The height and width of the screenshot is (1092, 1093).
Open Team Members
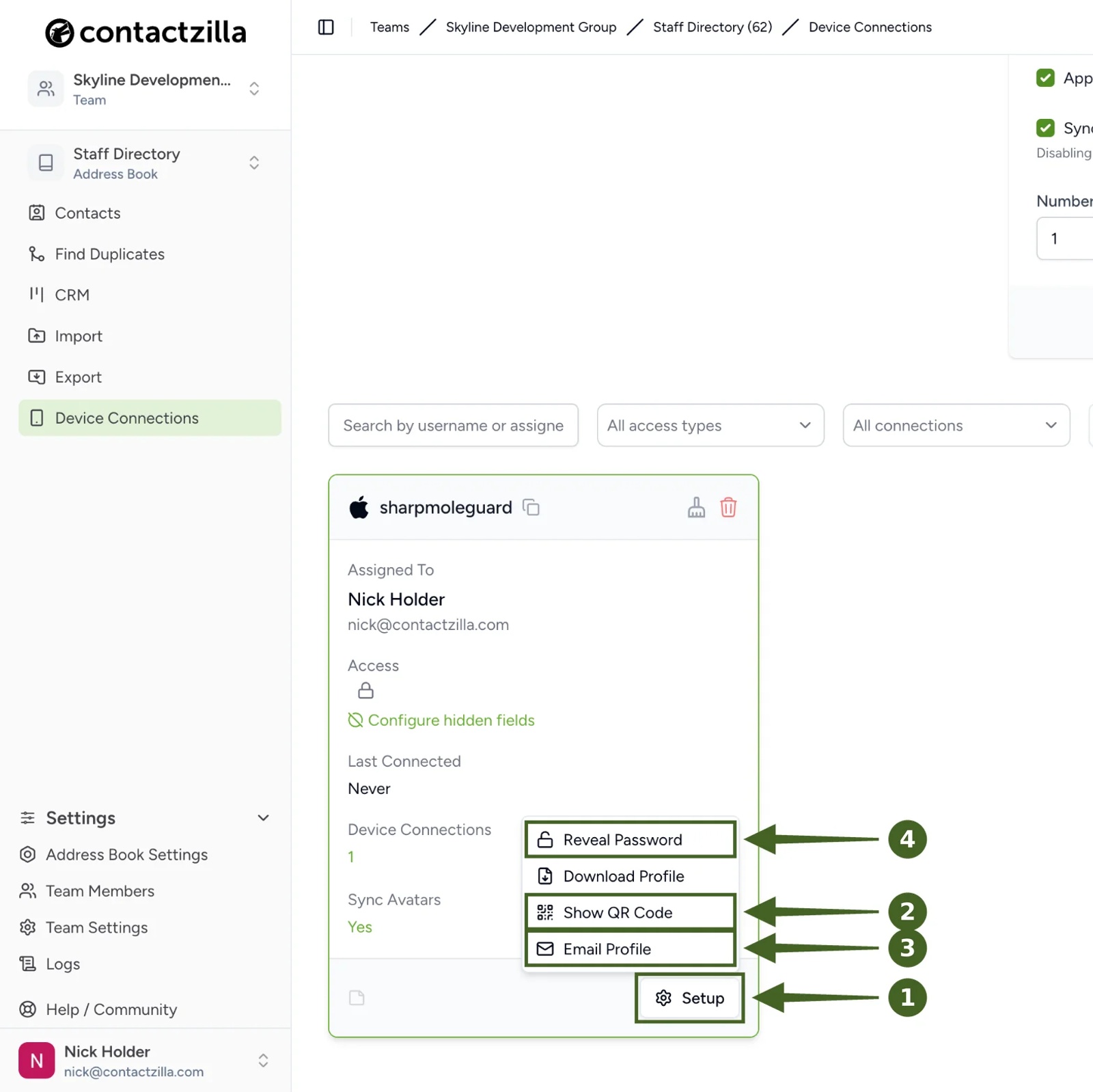pyautogui.click(x=87, y=891)
